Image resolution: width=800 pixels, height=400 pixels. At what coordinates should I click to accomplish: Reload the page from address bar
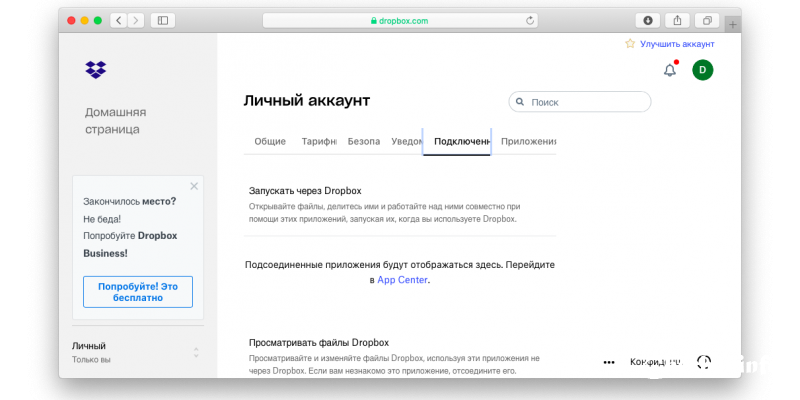tap(530, 21)
